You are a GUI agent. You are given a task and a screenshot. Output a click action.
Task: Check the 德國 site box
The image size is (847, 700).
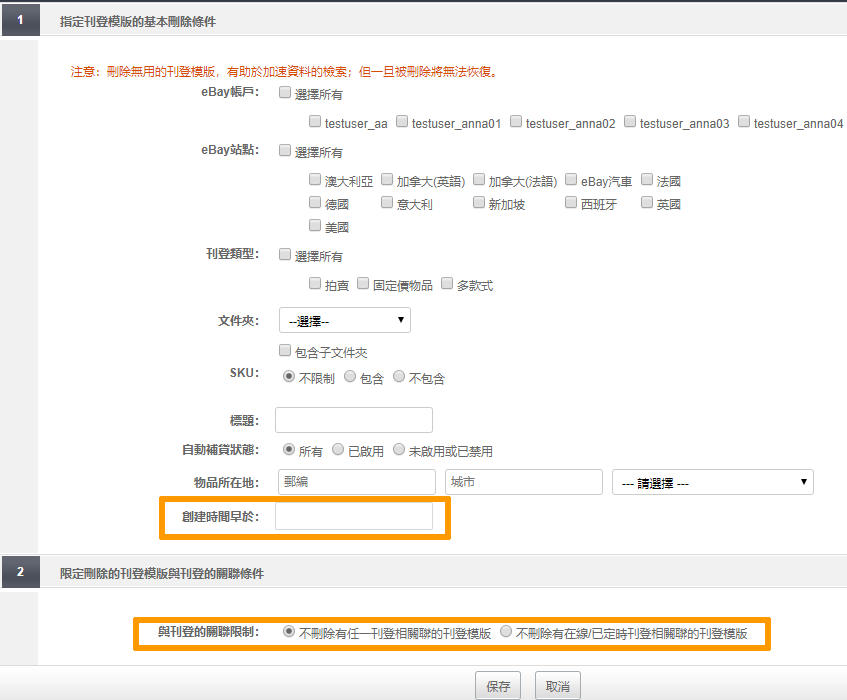315,202
